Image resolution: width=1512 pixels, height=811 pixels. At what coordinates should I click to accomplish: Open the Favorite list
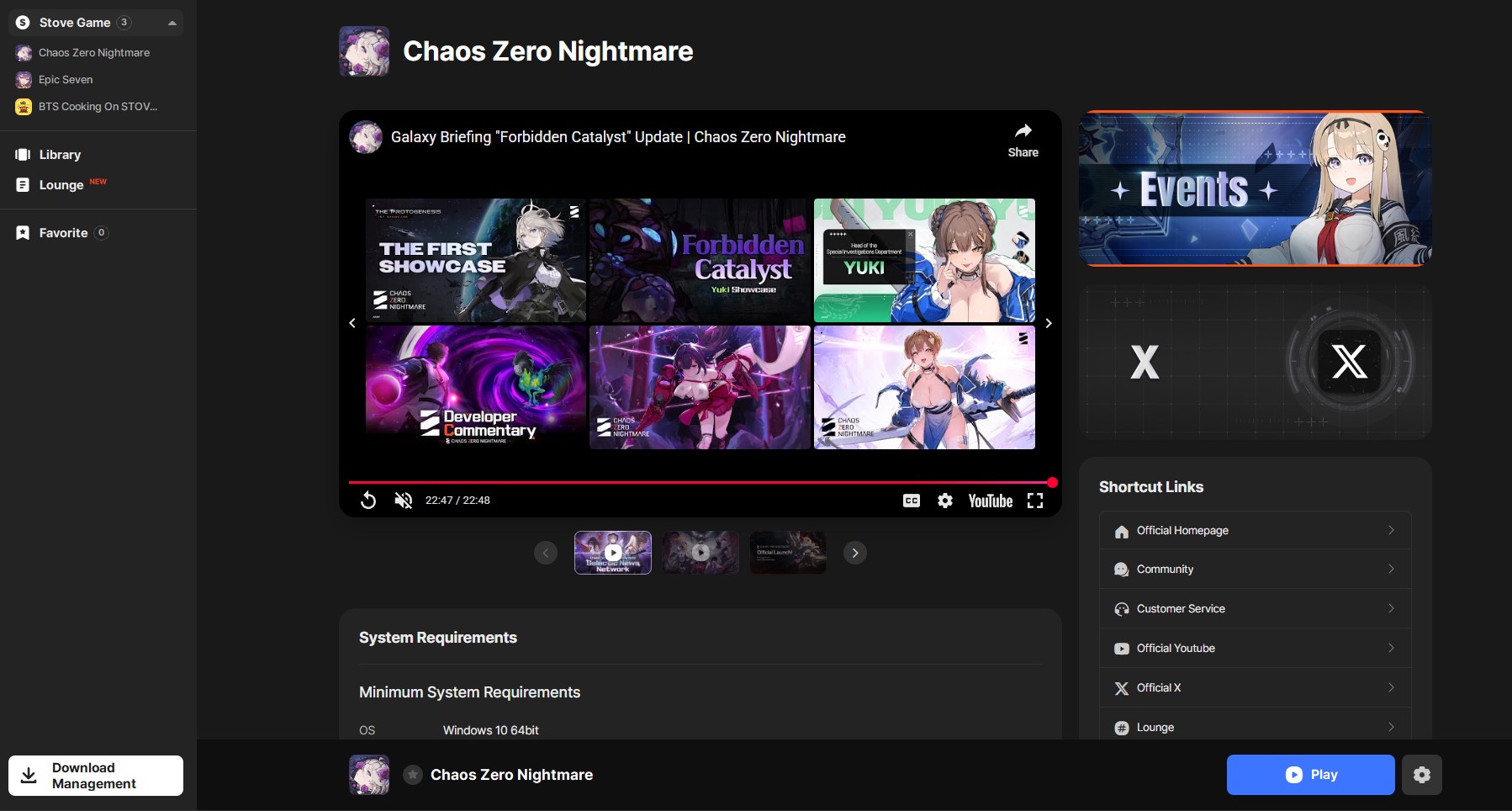tap(62, 233)
